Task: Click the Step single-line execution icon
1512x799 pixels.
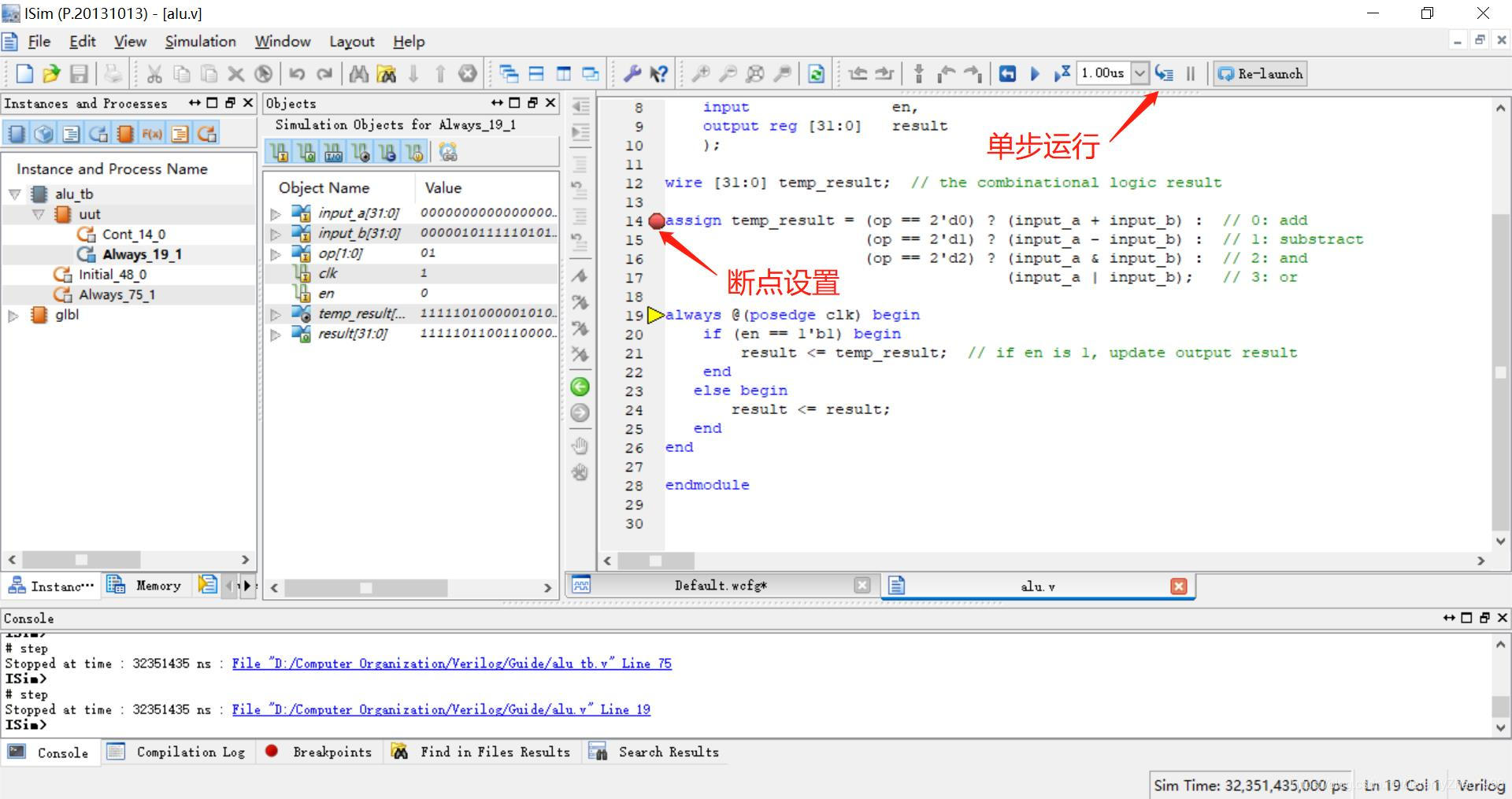Action: click(1164, 74)
